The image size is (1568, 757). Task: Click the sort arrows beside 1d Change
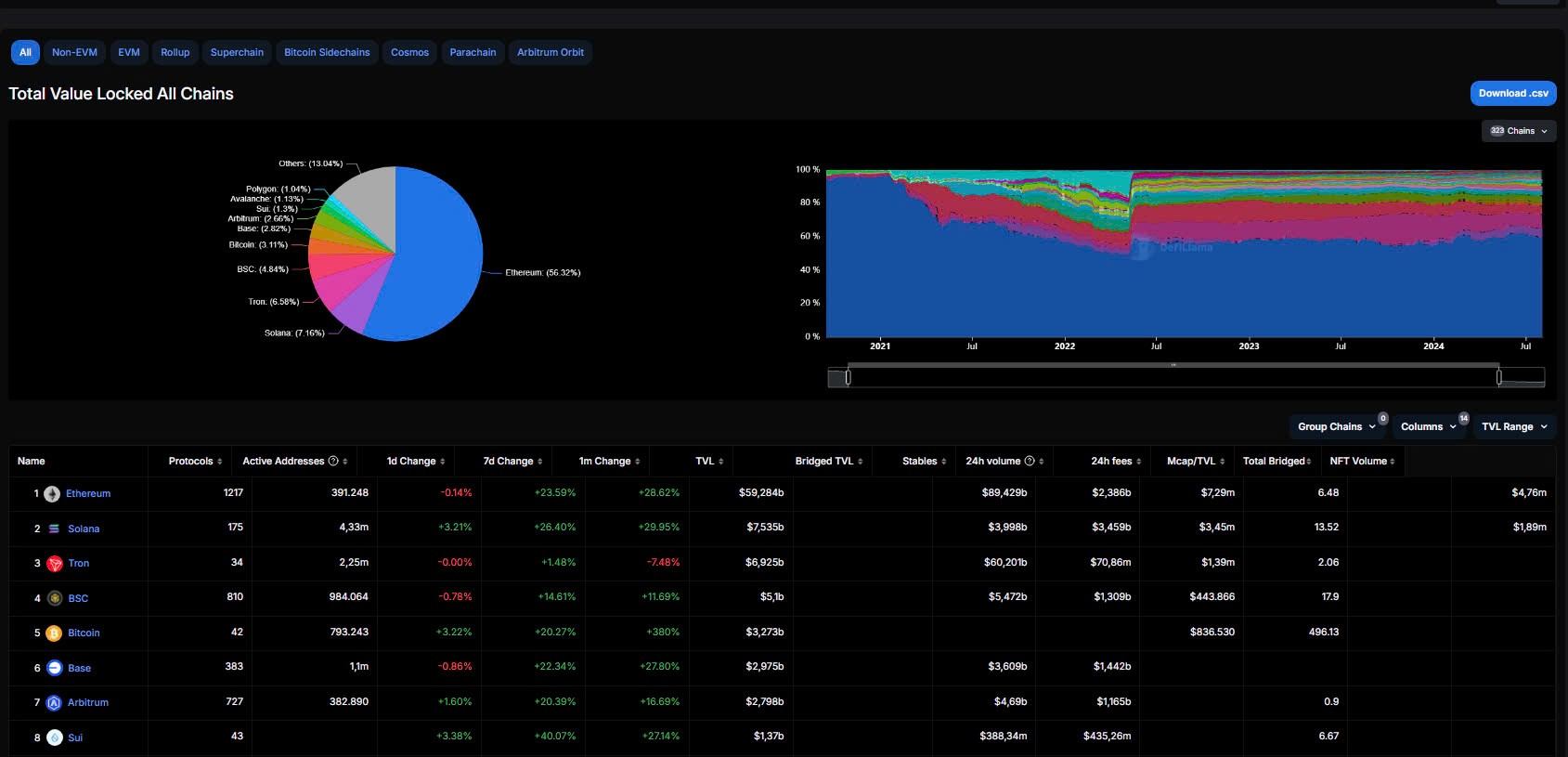click(x=443, y=462)
